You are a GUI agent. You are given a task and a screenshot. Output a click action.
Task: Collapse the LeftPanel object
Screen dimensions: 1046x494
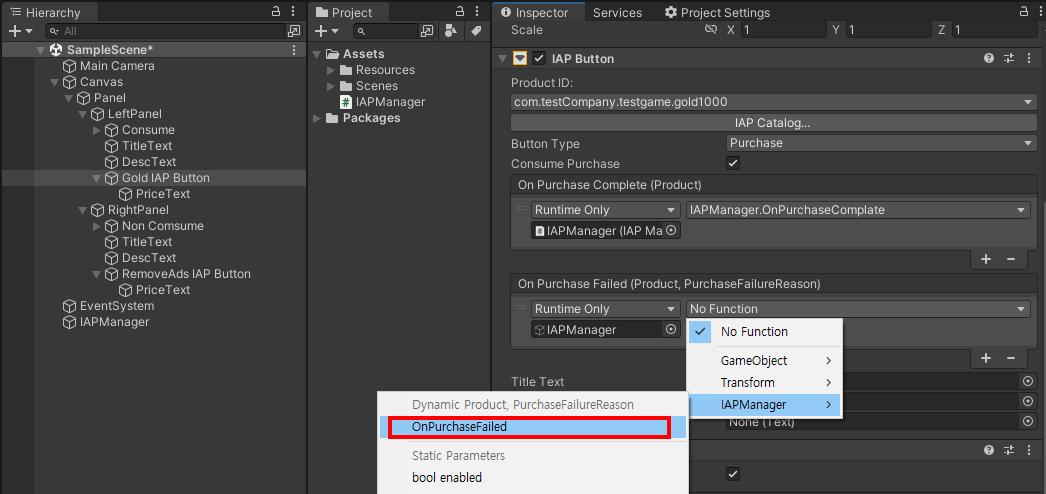tap(83, 114)
